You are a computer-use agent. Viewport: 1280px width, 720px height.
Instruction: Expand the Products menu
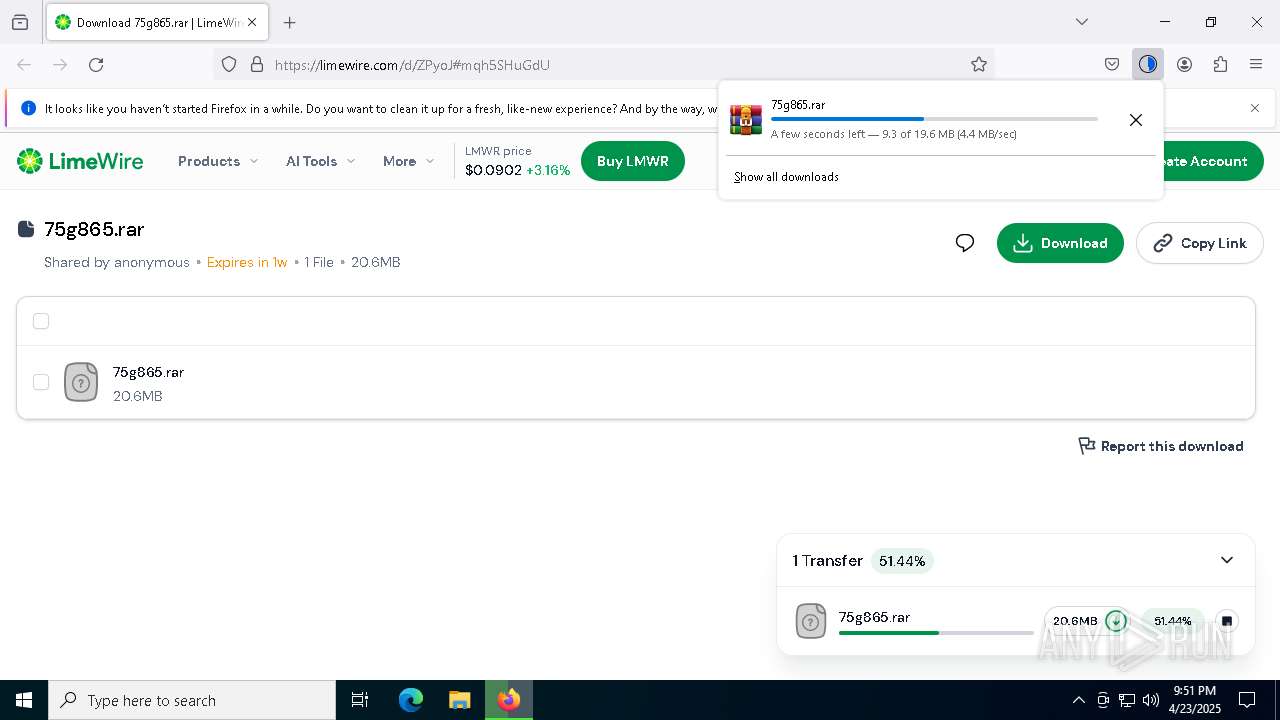click(218, 161)
